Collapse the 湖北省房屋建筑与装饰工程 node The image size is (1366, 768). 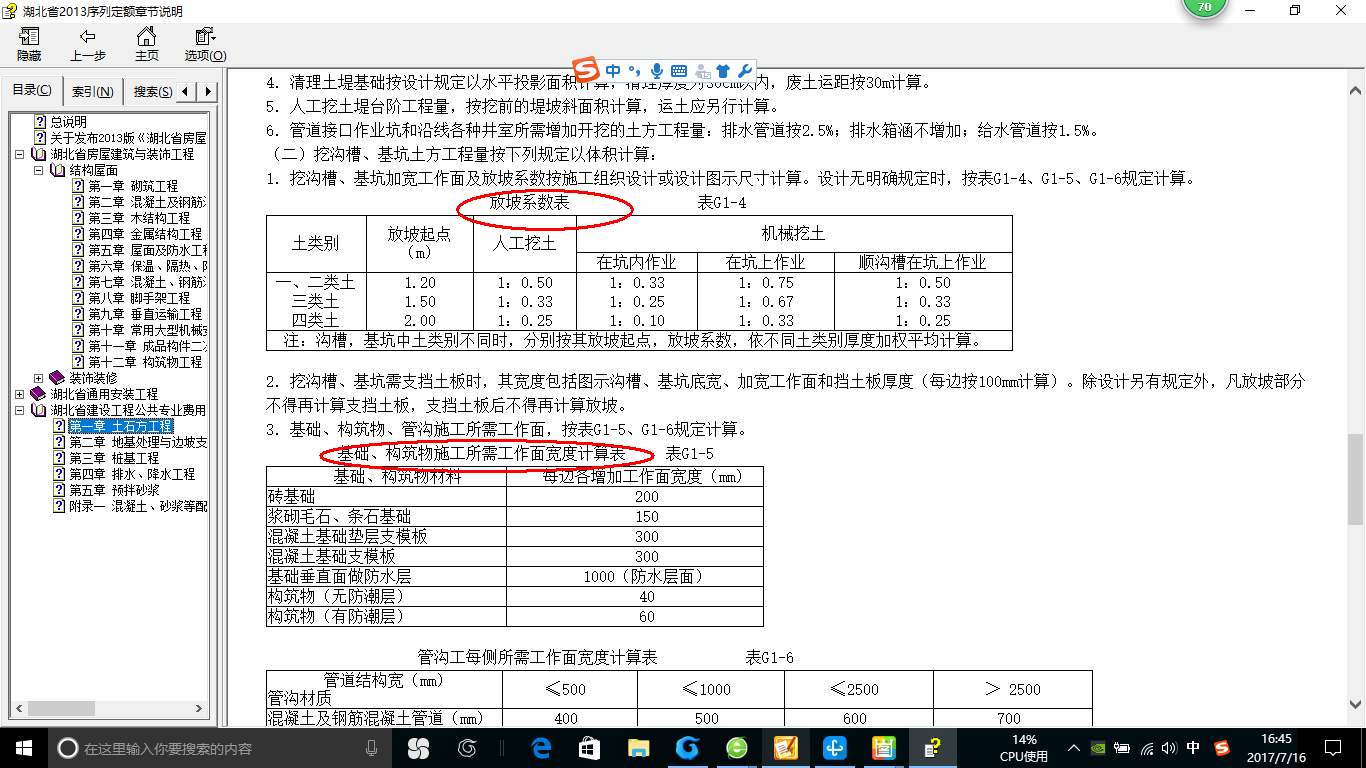[x=21, y=155]
